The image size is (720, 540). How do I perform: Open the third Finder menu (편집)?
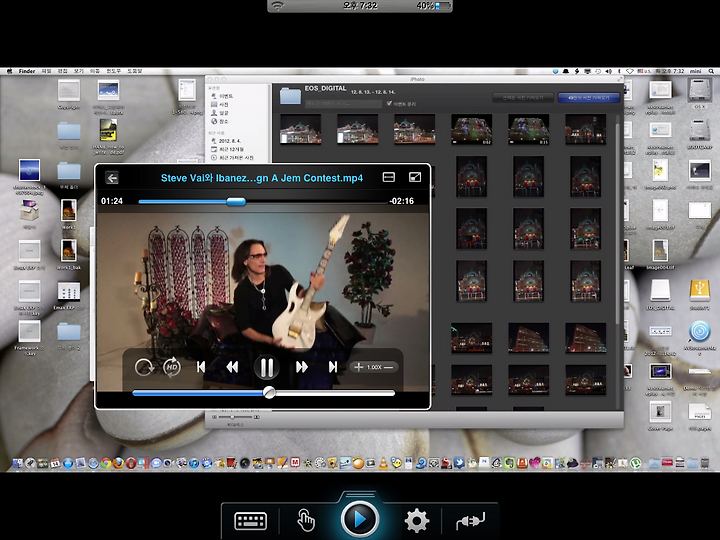62,71
